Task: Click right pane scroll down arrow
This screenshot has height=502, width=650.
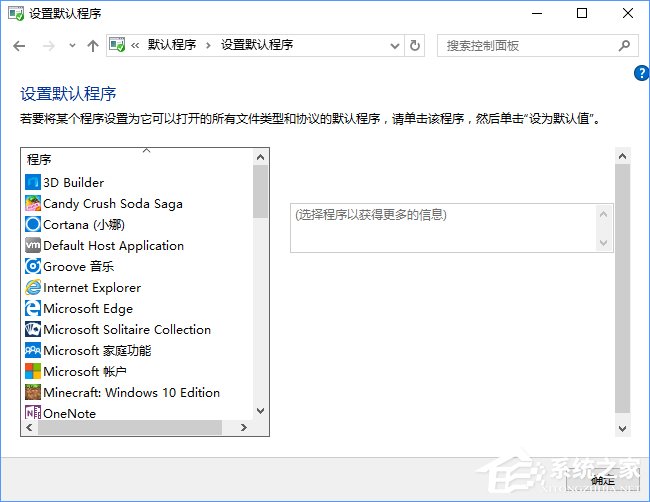Action: (x=622, y=429)
